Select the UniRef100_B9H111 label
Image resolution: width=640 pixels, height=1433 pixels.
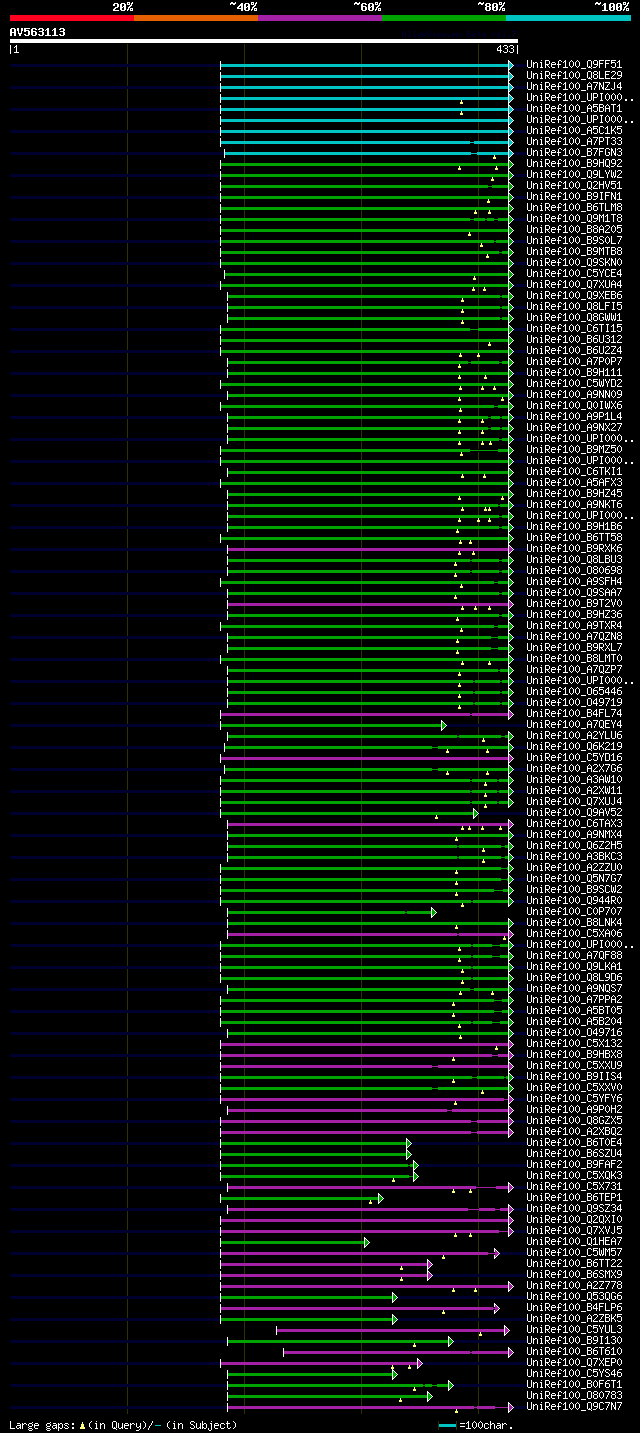click(574, 372)
